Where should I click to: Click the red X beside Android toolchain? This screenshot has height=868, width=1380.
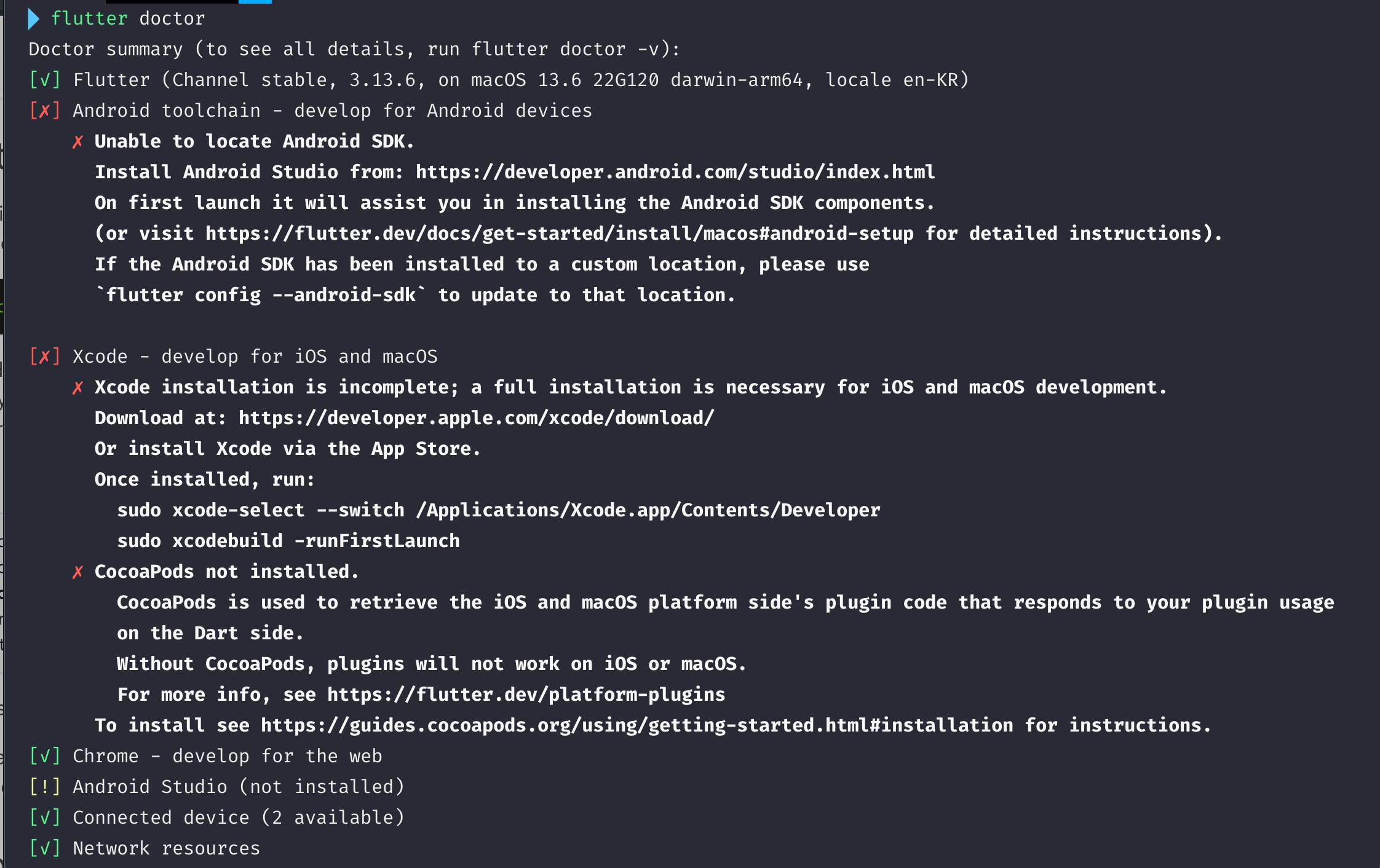coord(45,111)
